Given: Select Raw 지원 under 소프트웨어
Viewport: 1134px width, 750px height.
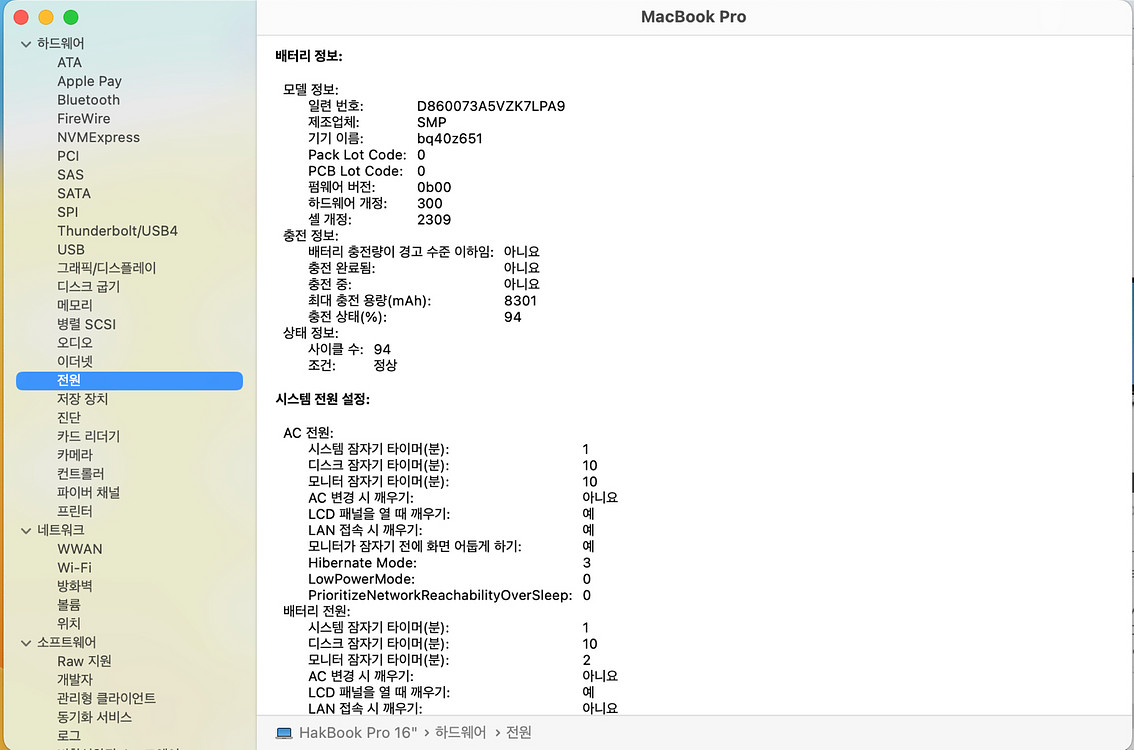Looking at the screenshot, I should pyautogui.click(x=84, y=662).
